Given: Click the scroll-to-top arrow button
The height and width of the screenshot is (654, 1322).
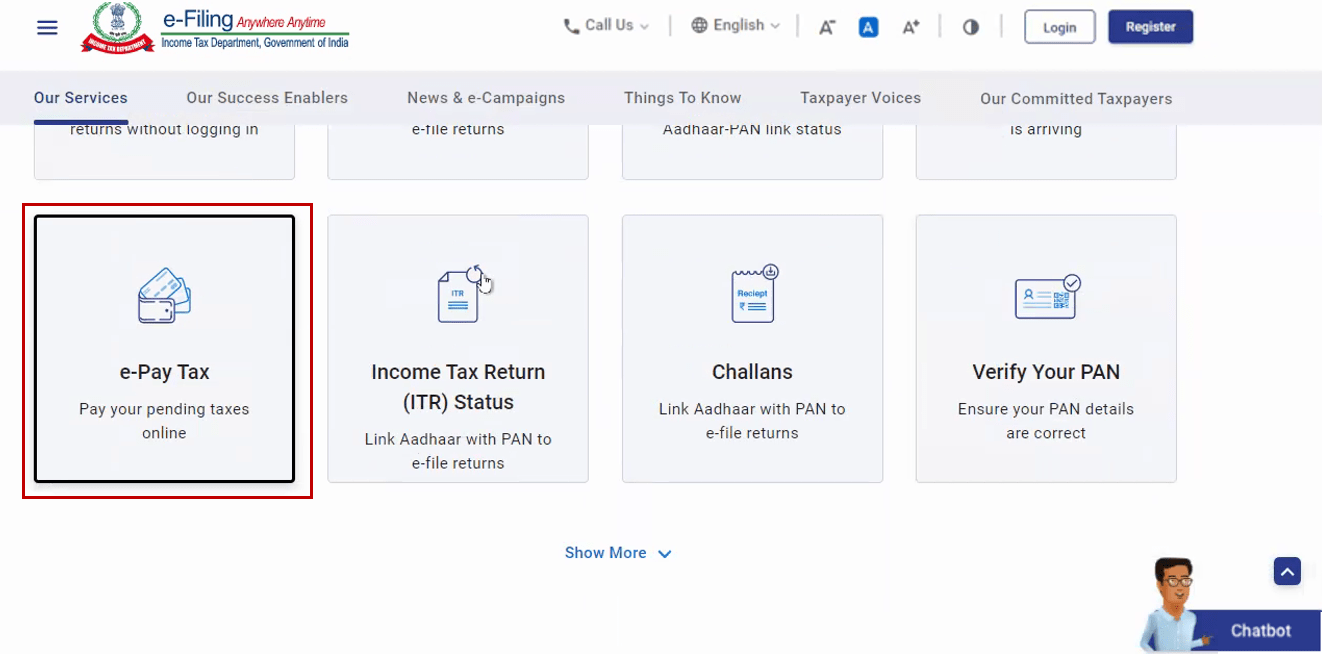Looking at the screenshot, I should tap(1287, 571).
